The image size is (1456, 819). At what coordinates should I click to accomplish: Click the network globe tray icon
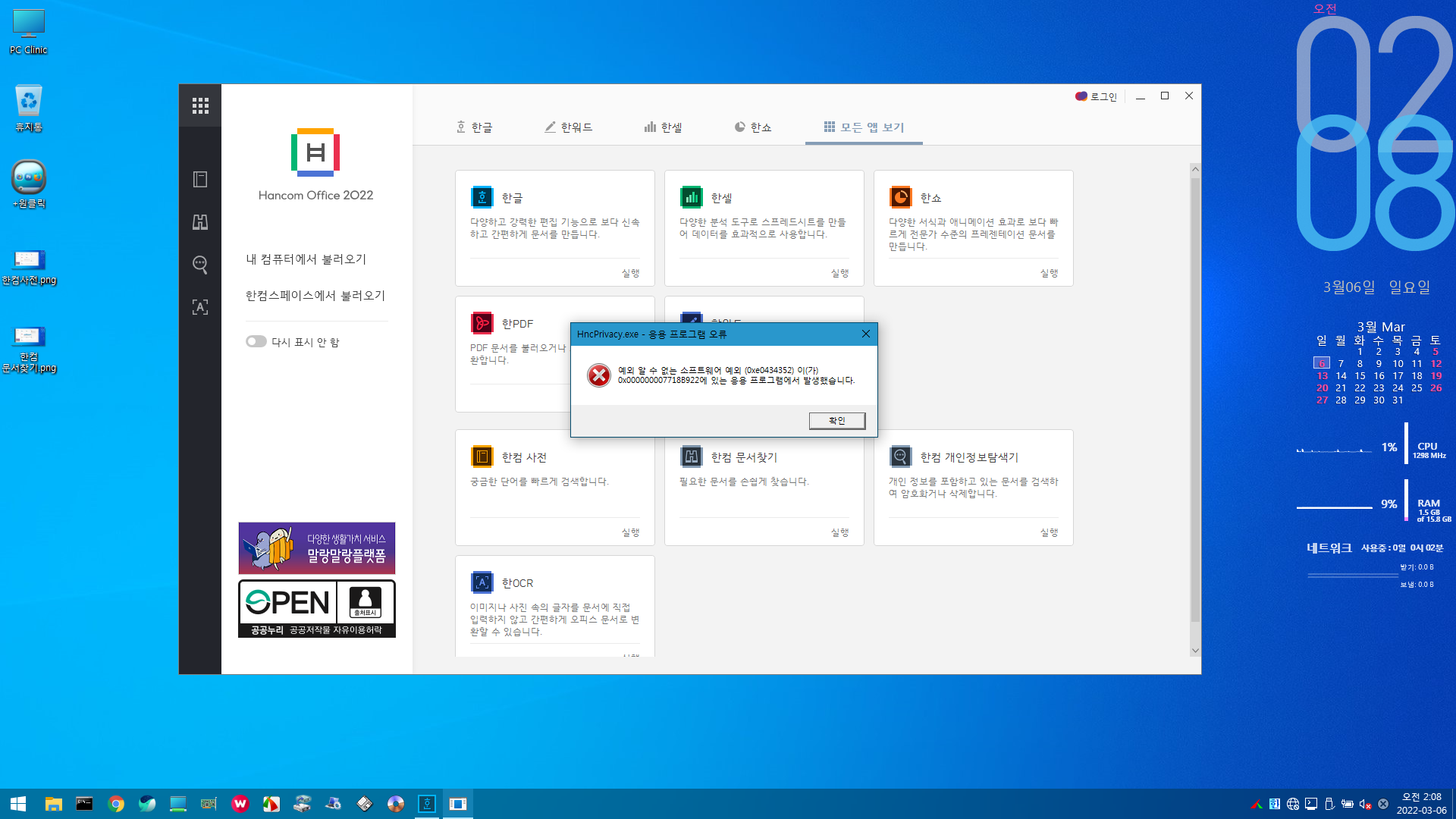tap(1293, 804)
